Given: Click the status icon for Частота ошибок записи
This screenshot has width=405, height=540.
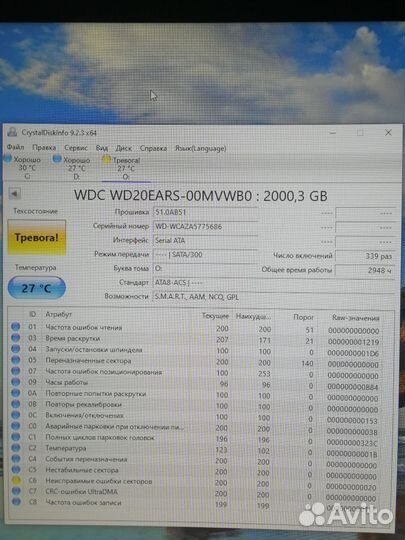Looking at the screenshot, I should [x=16, y=502].
